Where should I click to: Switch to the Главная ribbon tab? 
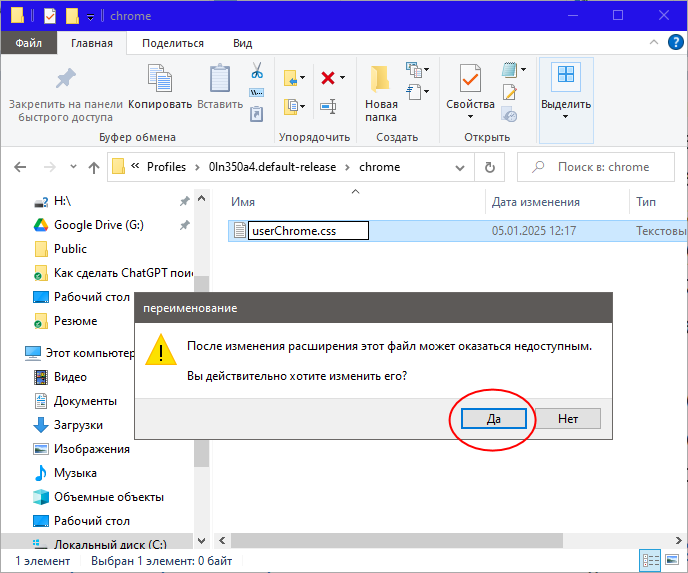[92, 43]
